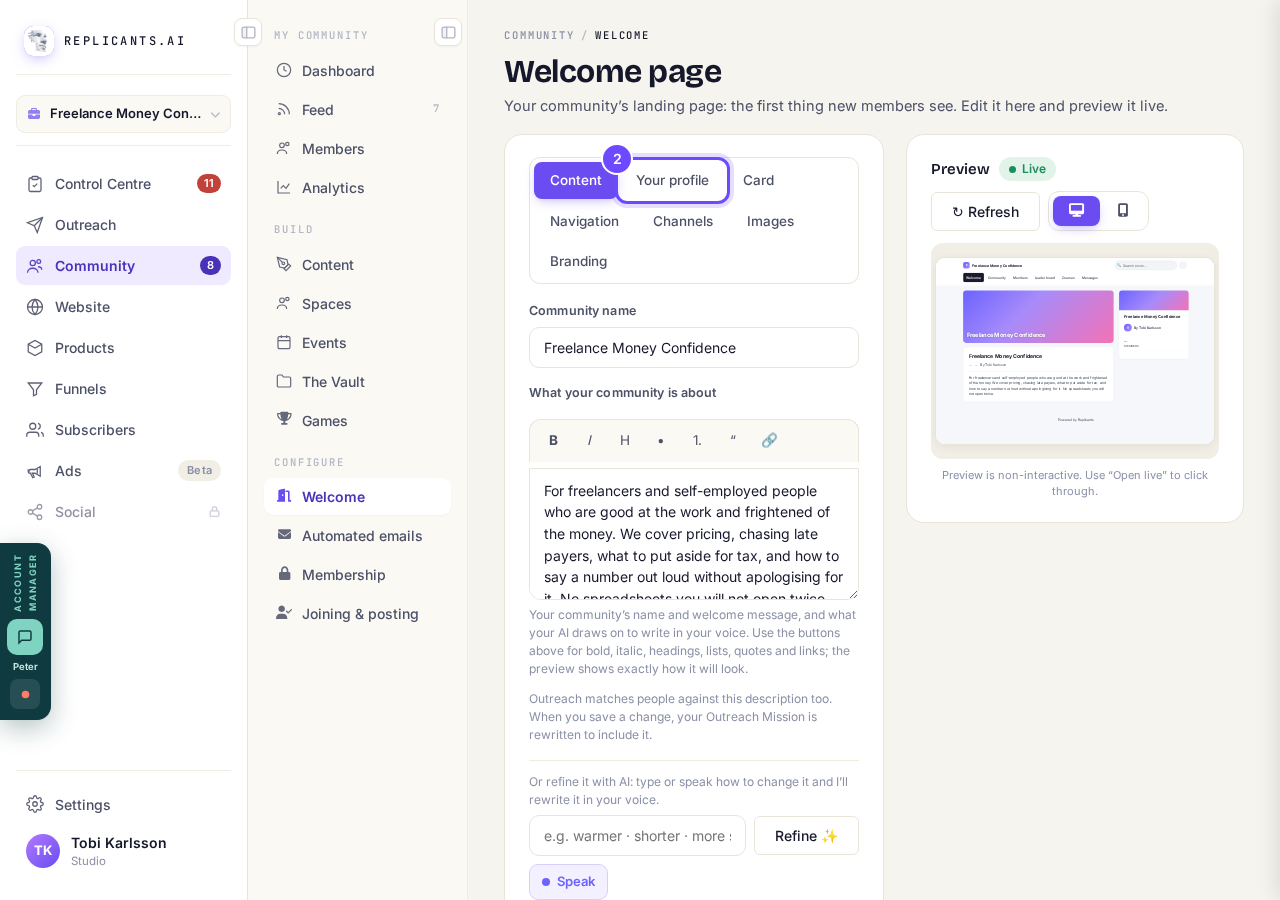Image resolution: width=1280 pixels, height=900 pixels.
Task: Go to Funnels
Action: tap(123, 389)
